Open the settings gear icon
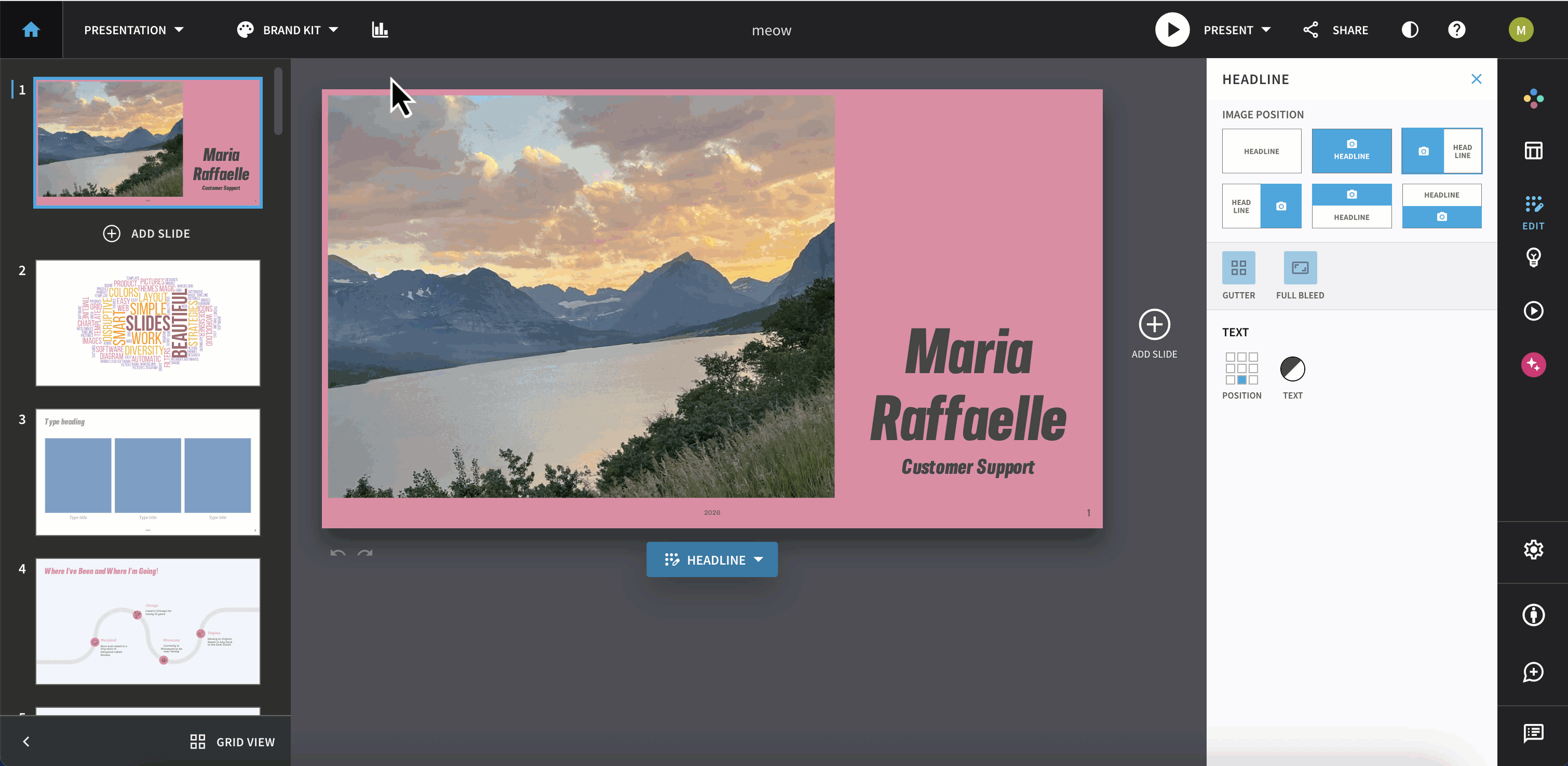The width and height of the screenshot is (1568, 766). pyautogui.click(x=1533, y=550)
